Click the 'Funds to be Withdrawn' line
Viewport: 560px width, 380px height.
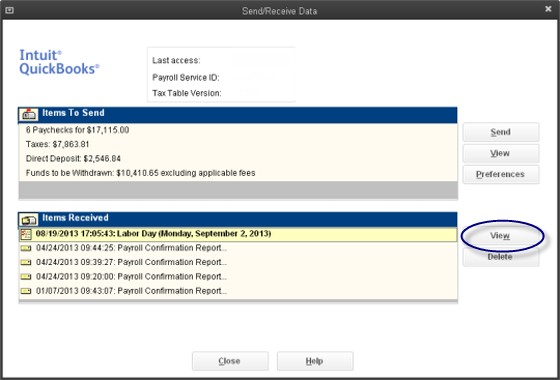(x=141, y=173)
